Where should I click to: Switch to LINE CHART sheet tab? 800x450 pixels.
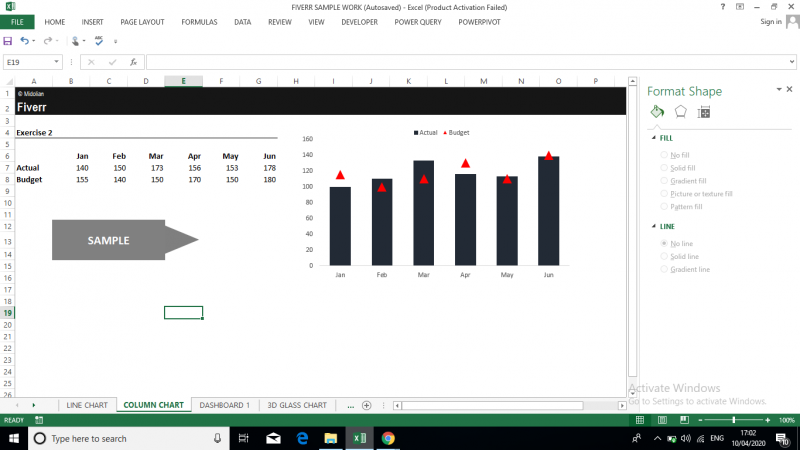coord(87,405)
